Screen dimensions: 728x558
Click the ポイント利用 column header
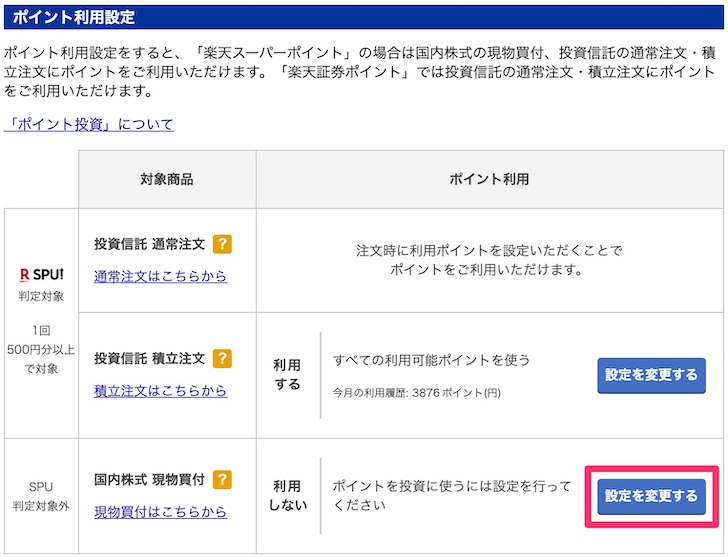490,179
